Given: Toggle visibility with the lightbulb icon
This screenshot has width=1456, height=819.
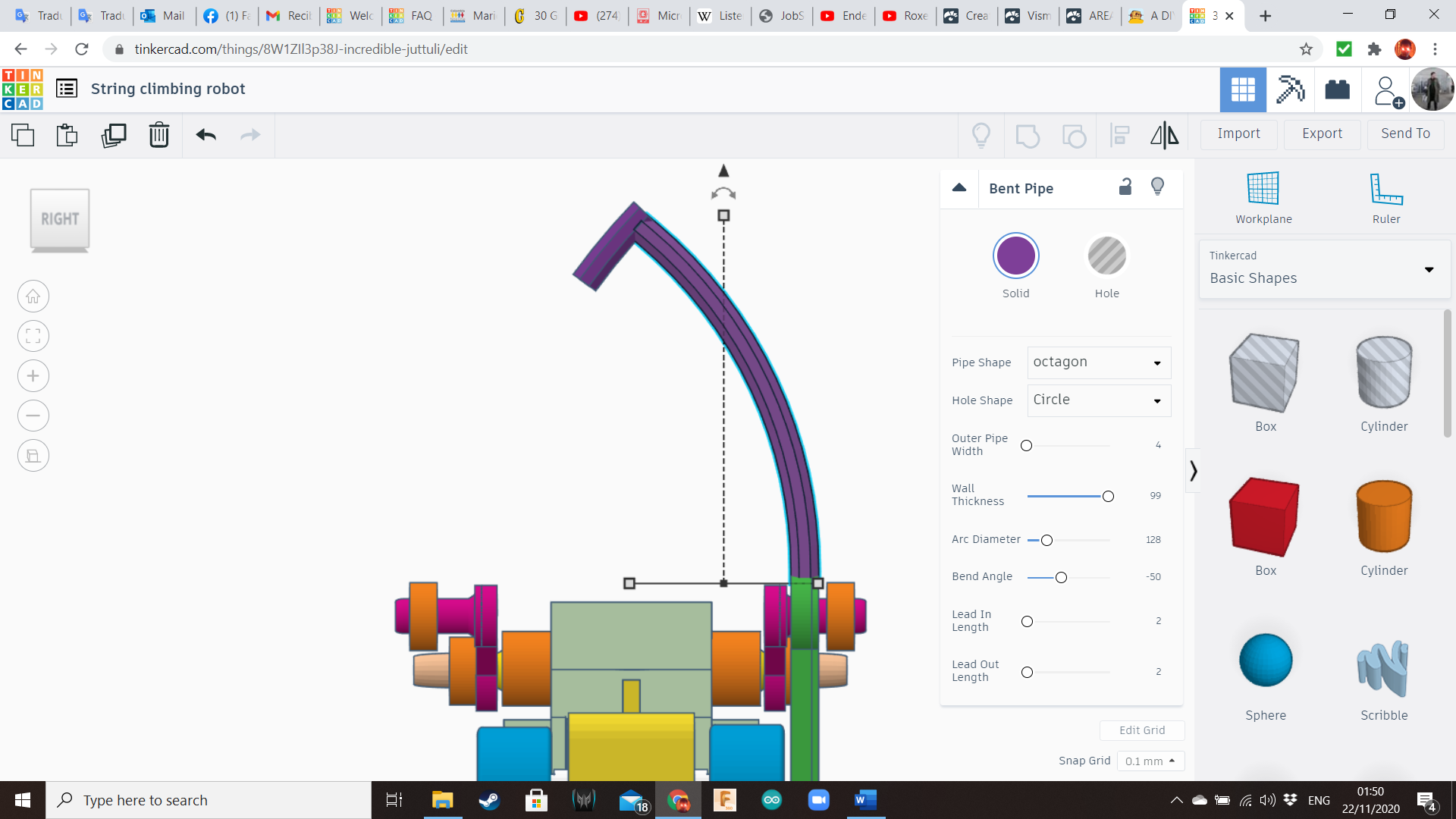Looking at the screenshot, I should click(1157, 186).
